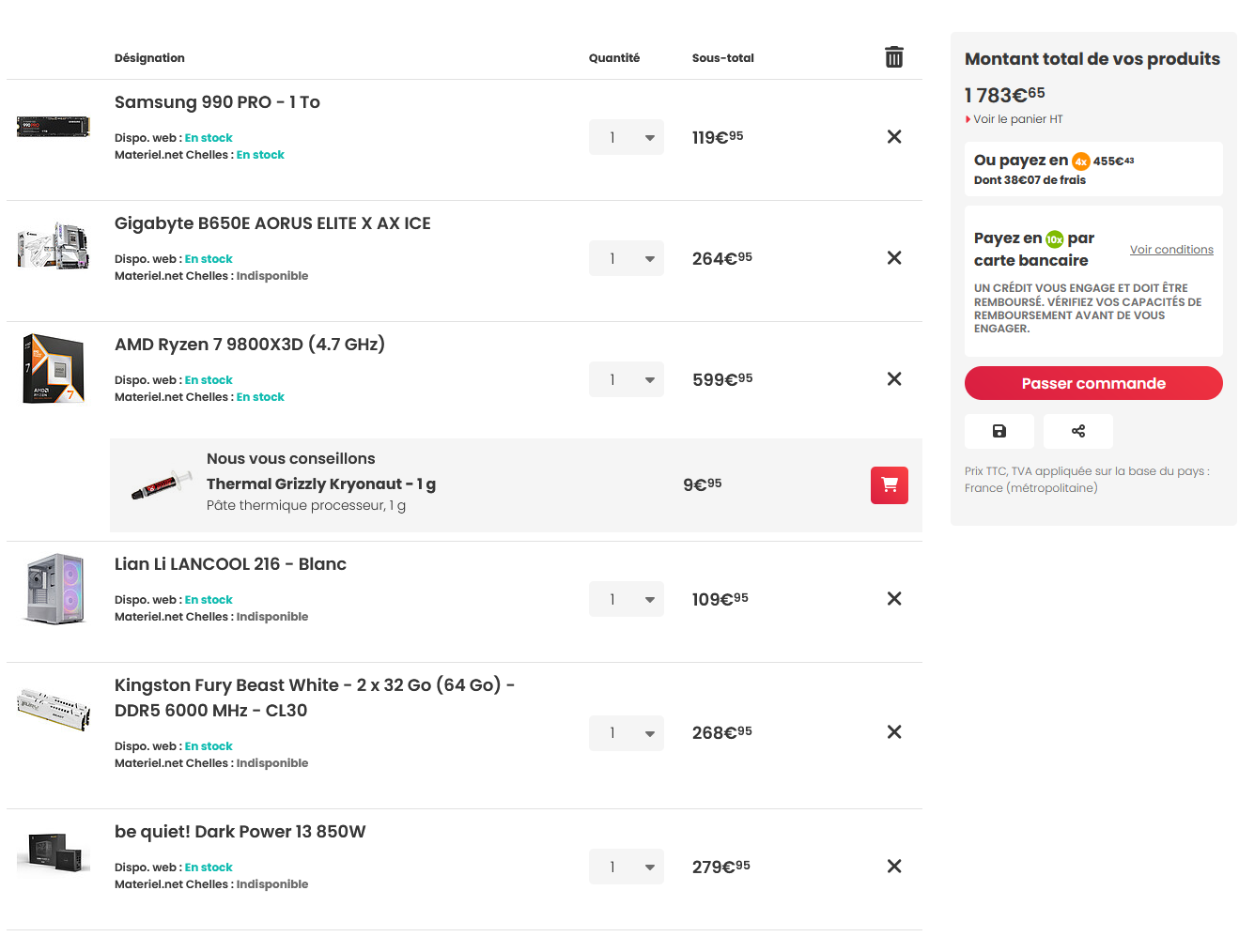Click the Désignation column header
Viewport: 1239px width, 952px height.
click(x=149, y=58)
